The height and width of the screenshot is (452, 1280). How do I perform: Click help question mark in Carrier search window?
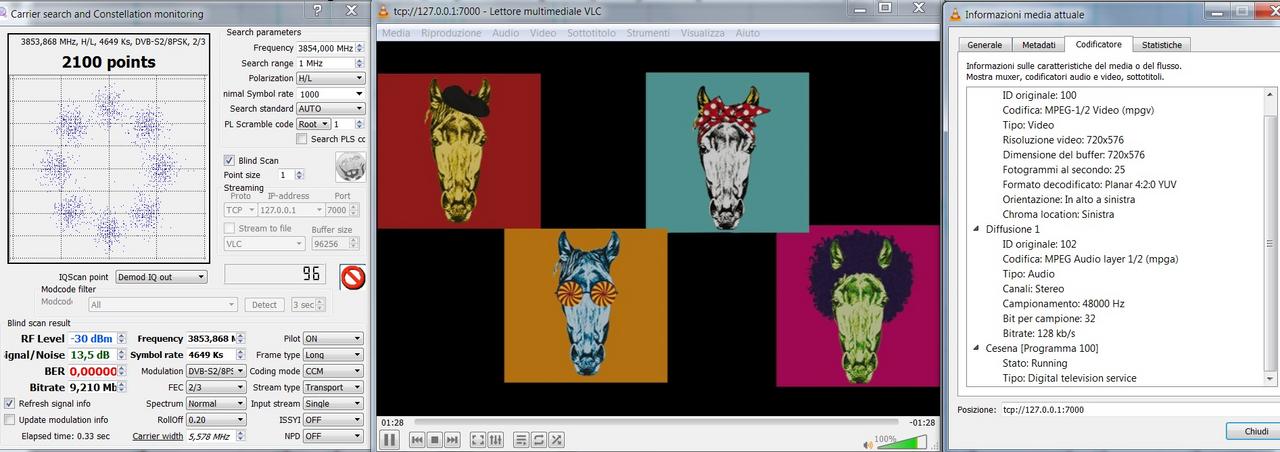click(317, 10)
